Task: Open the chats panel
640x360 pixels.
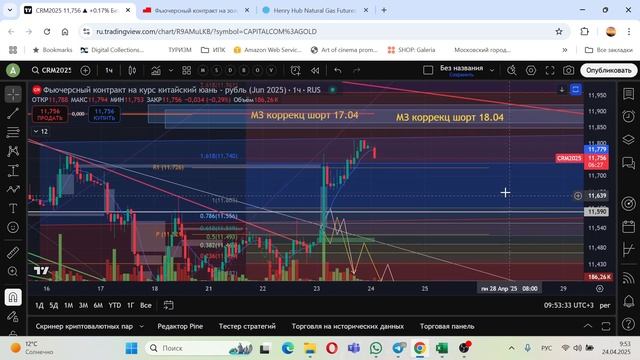Action: click(x=629, y=163)
